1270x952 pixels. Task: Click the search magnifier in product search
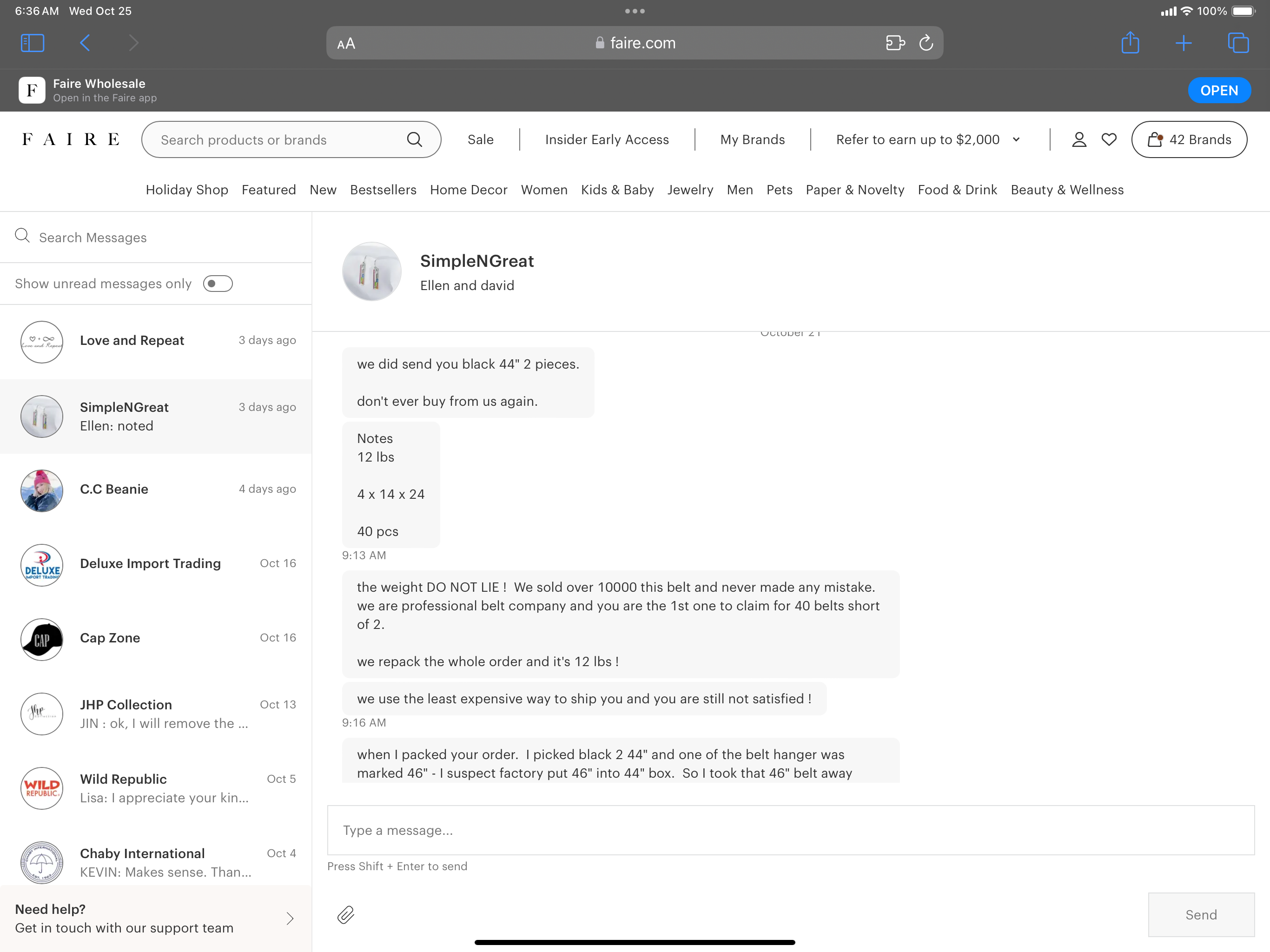coord(415,139)
